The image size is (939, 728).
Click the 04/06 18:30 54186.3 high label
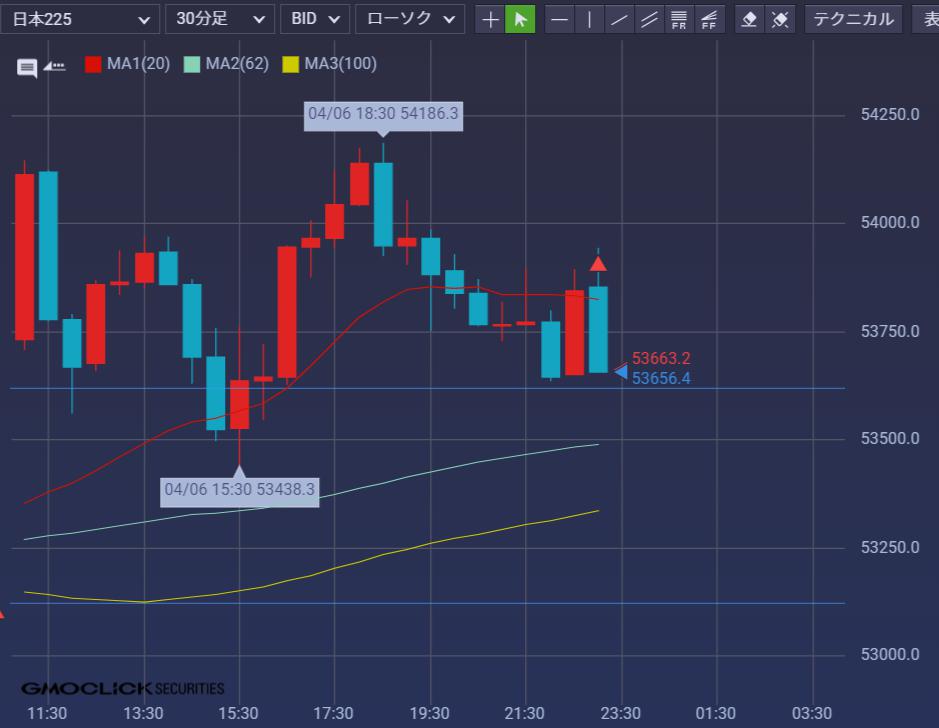tap(383, 114)
